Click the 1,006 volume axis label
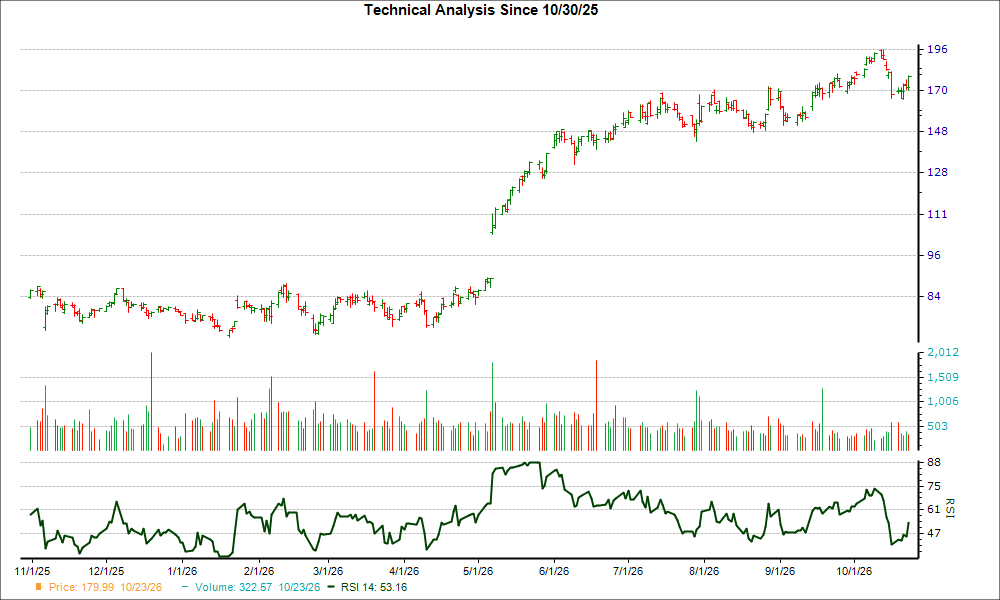 click(x=943, y=402)
